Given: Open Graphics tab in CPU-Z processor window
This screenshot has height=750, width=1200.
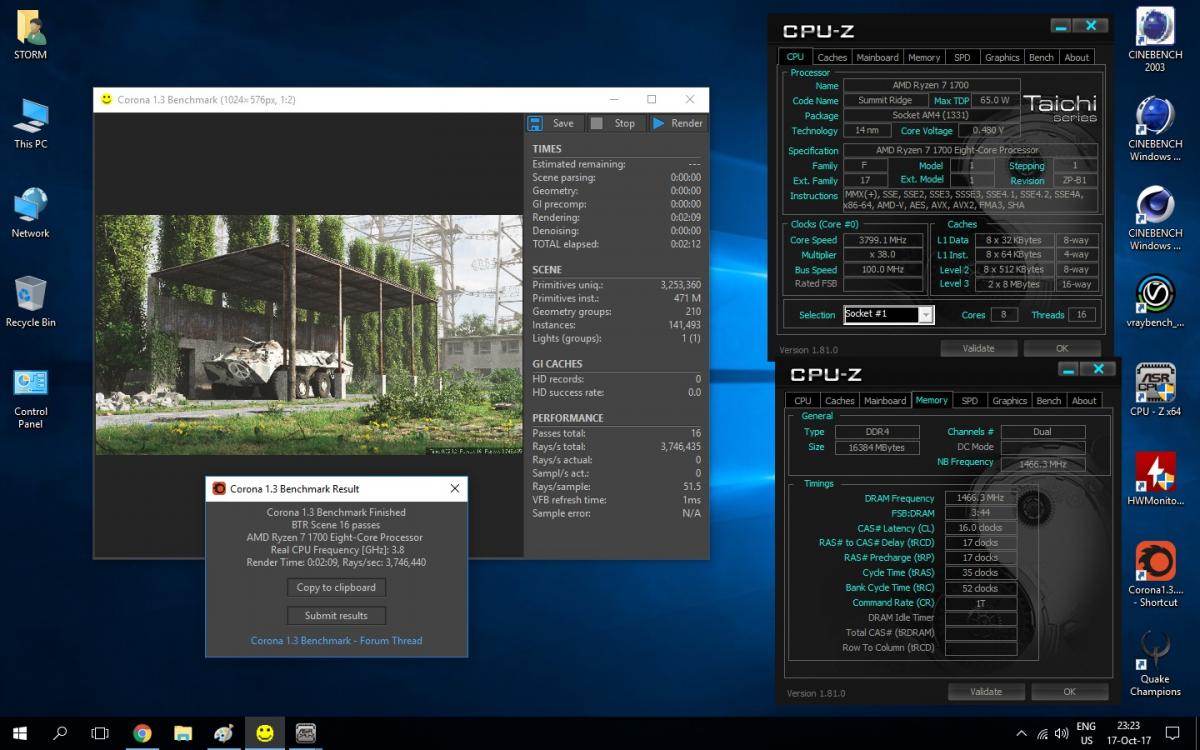Looking at the screenshot, I should (1001, 57).
